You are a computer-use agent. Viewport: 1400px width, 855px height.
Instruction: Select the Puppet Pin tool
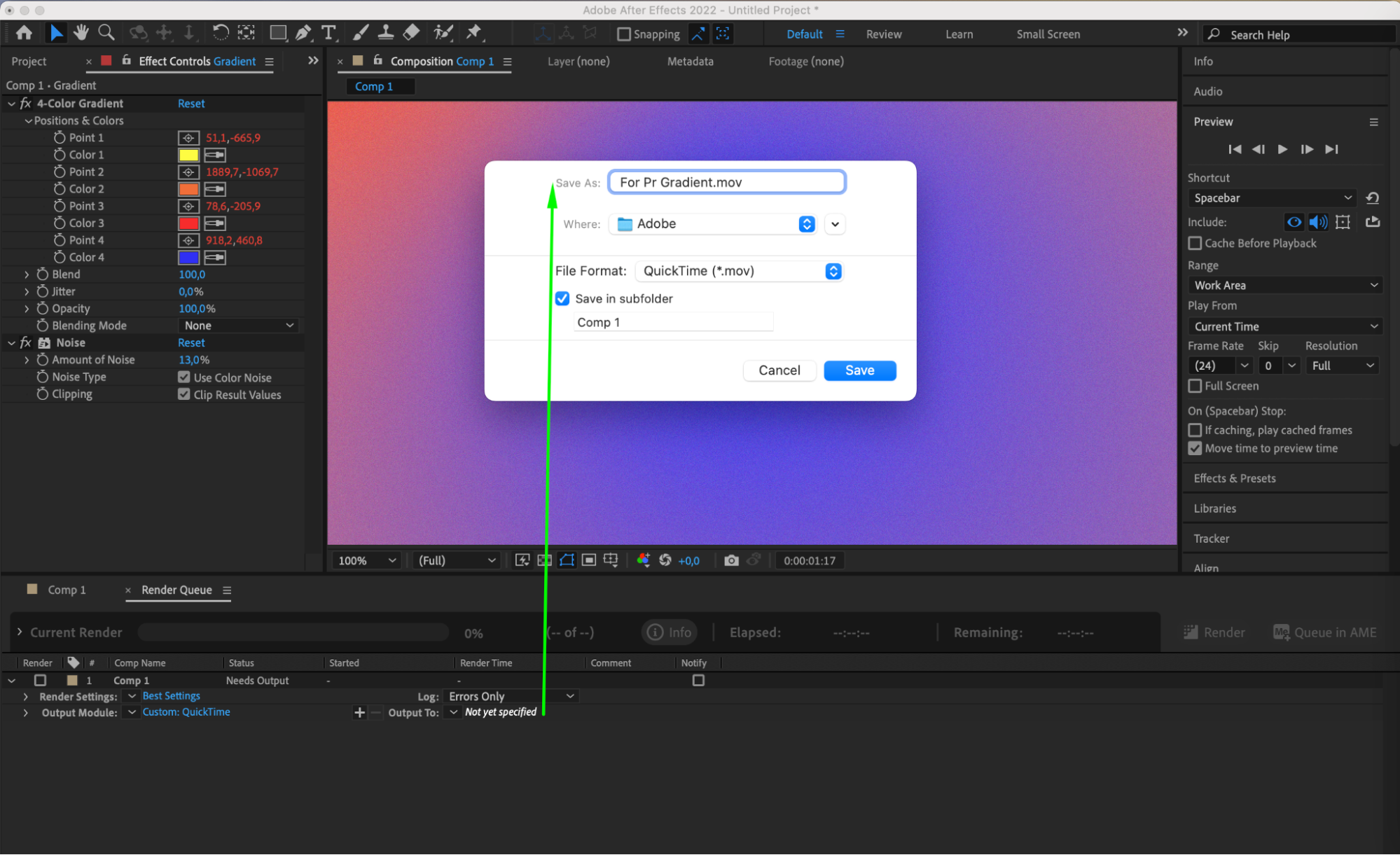tap(474, 33)
